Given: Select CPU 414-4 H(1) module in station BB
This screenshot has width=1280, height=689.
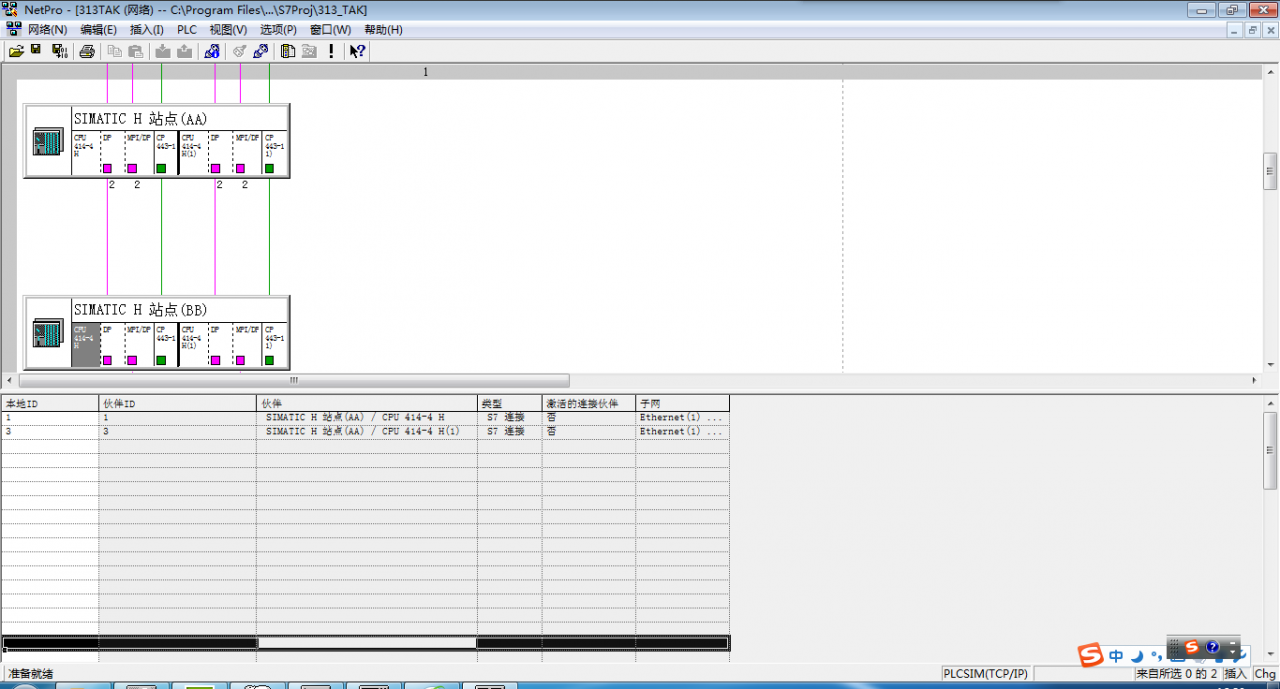Looking at the screenshot, I should 193,345.
